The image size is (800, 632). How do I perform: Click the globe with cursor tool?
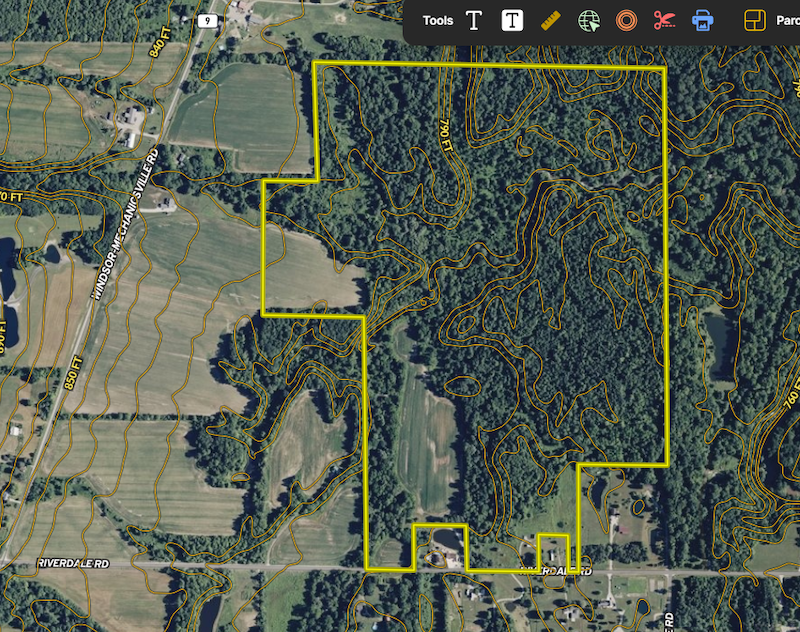pos(589,20)
